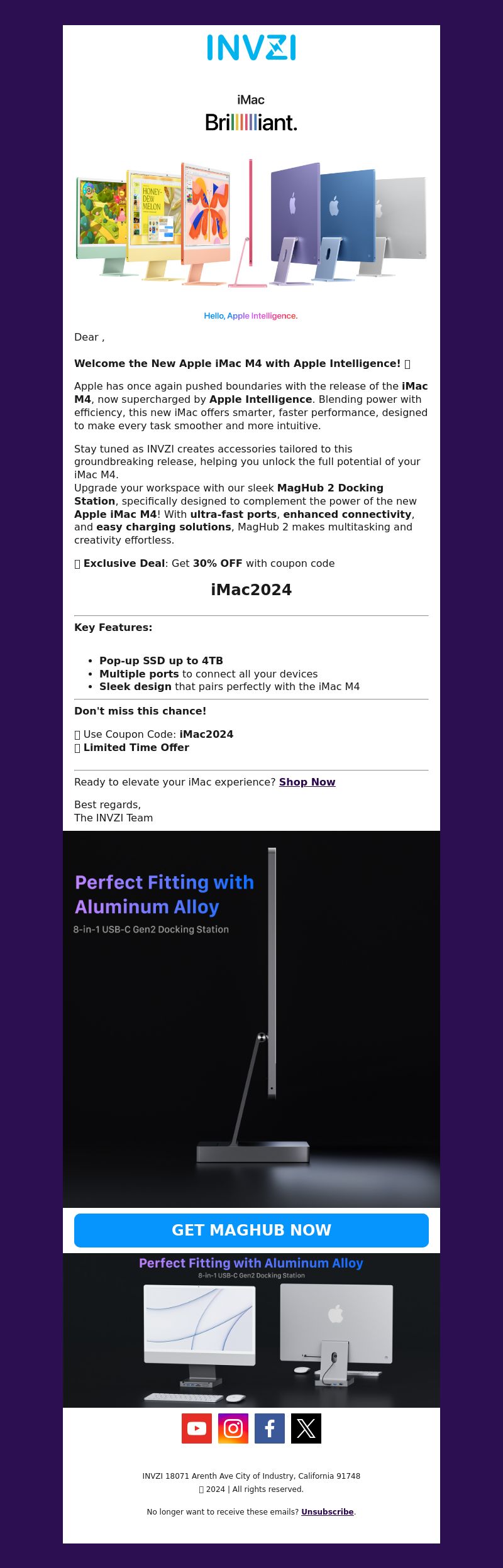Click the Perfect Fitting with Aluminum Alloy headline

coord(165,894)
